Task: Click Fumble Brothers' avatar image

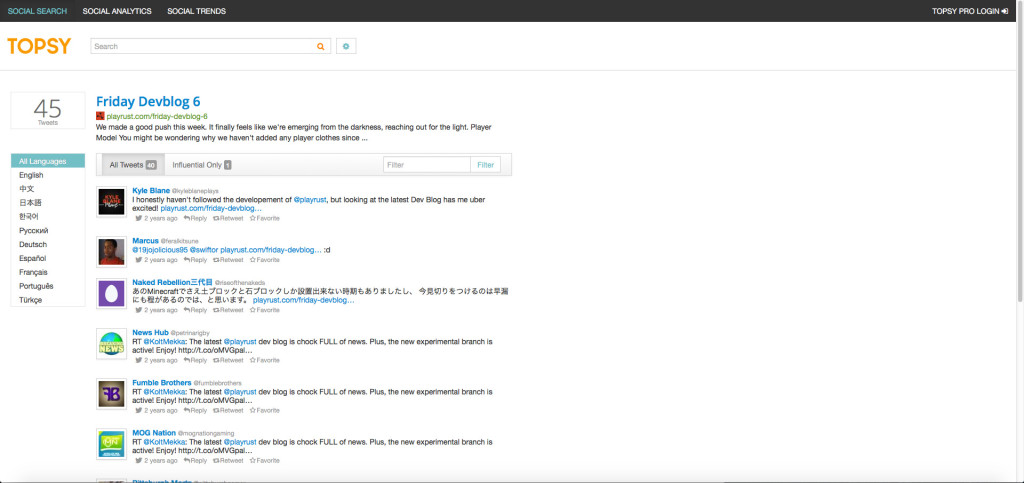Action: click(x=111, y=394)
